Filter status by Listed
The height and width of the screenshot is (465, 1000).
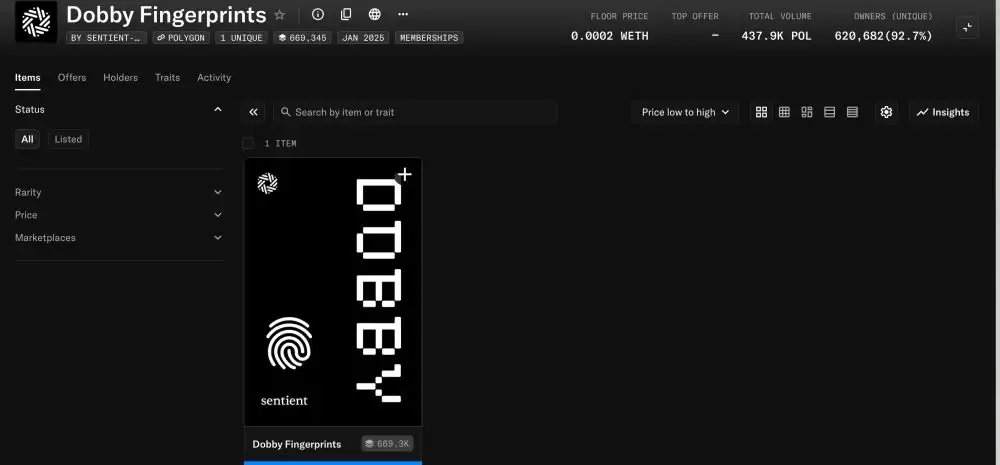click(x=68, y=139)
